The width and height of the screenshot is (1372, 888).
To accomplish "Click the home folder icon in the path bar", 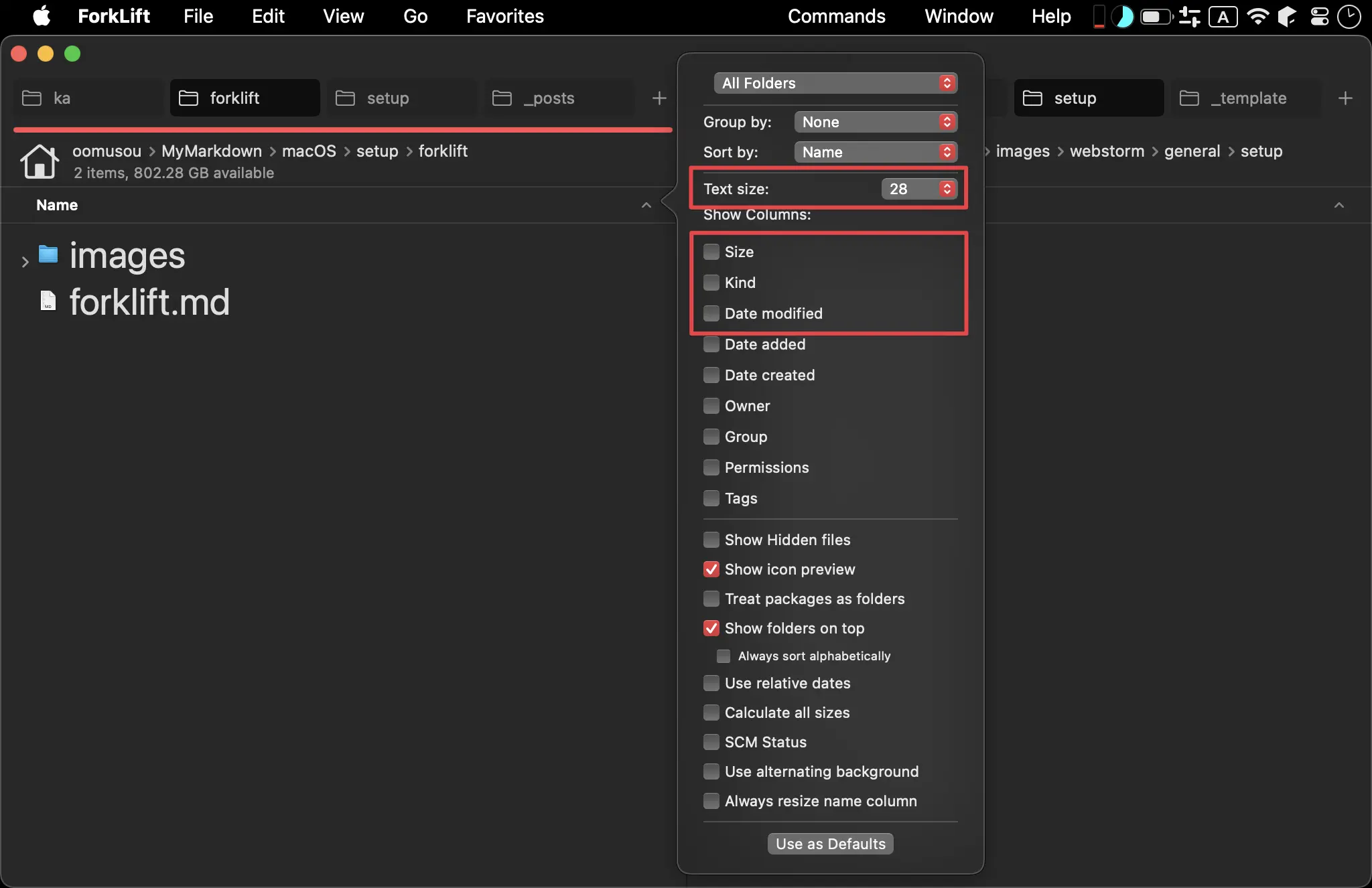I will point(40,161).
